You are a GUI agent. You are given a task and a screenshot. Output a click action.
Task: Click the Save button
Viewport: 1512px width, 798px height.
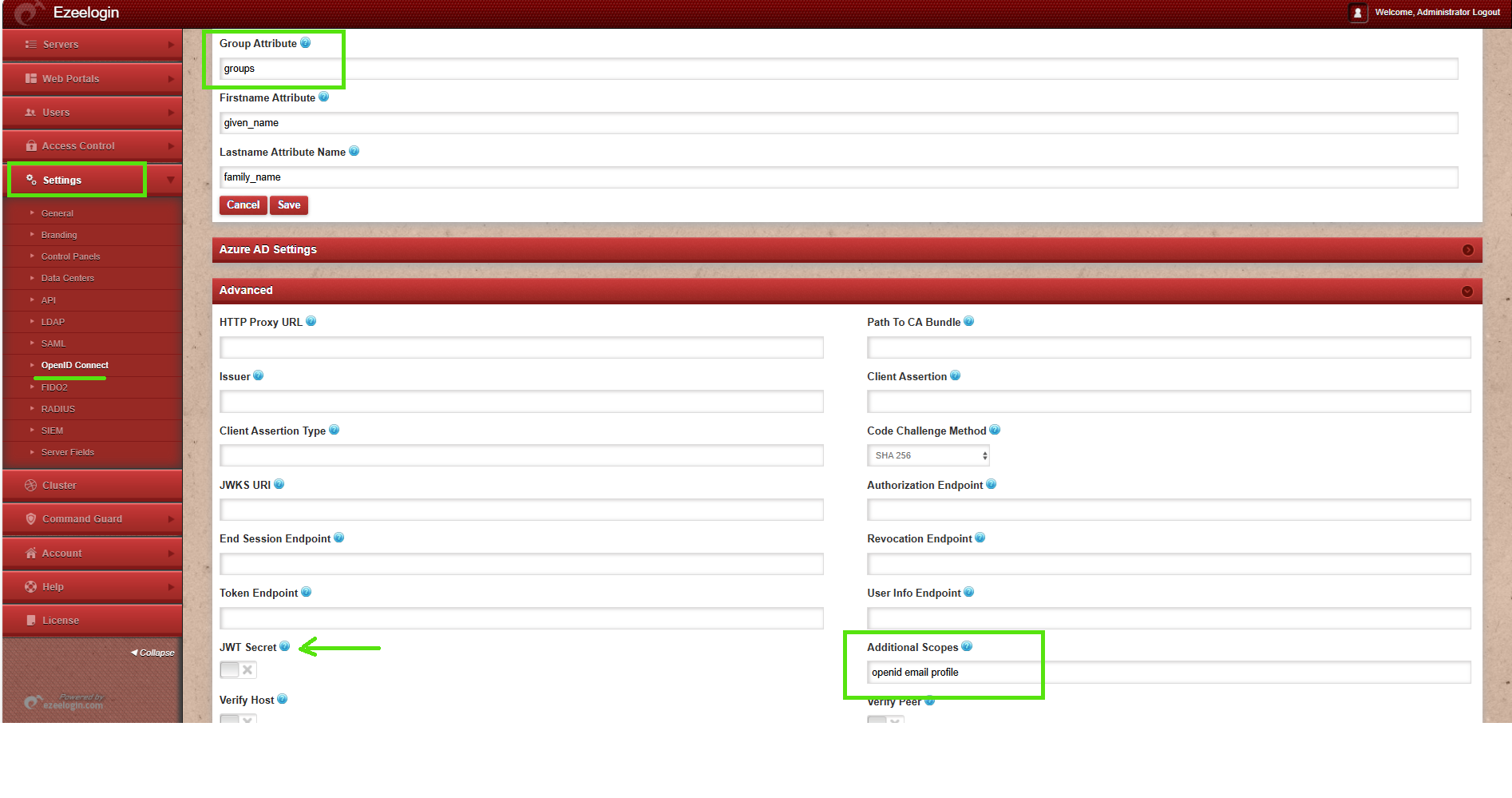[289, 205]
